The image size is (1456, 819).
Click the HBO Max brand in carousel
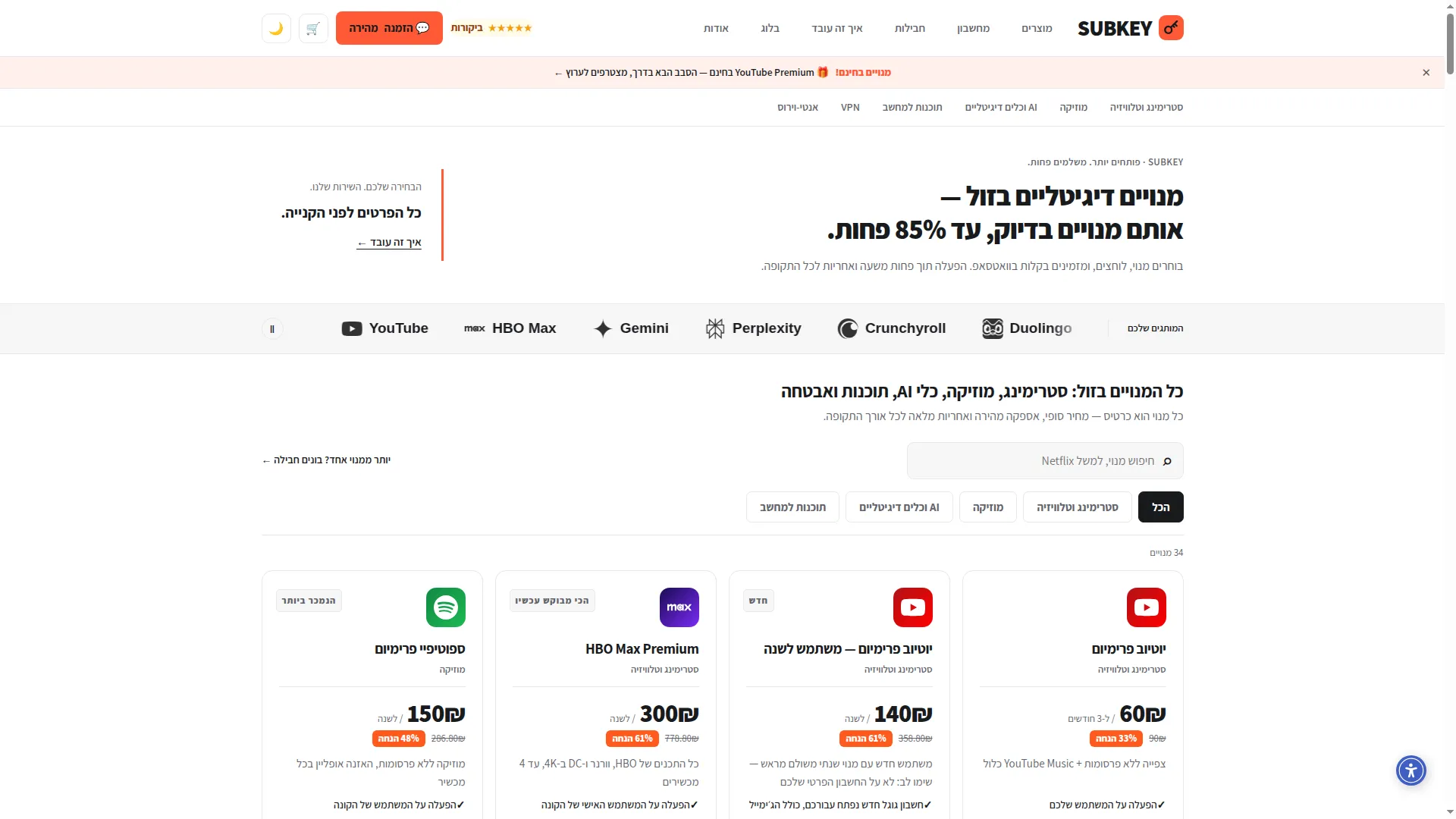[x=510, y=328]
